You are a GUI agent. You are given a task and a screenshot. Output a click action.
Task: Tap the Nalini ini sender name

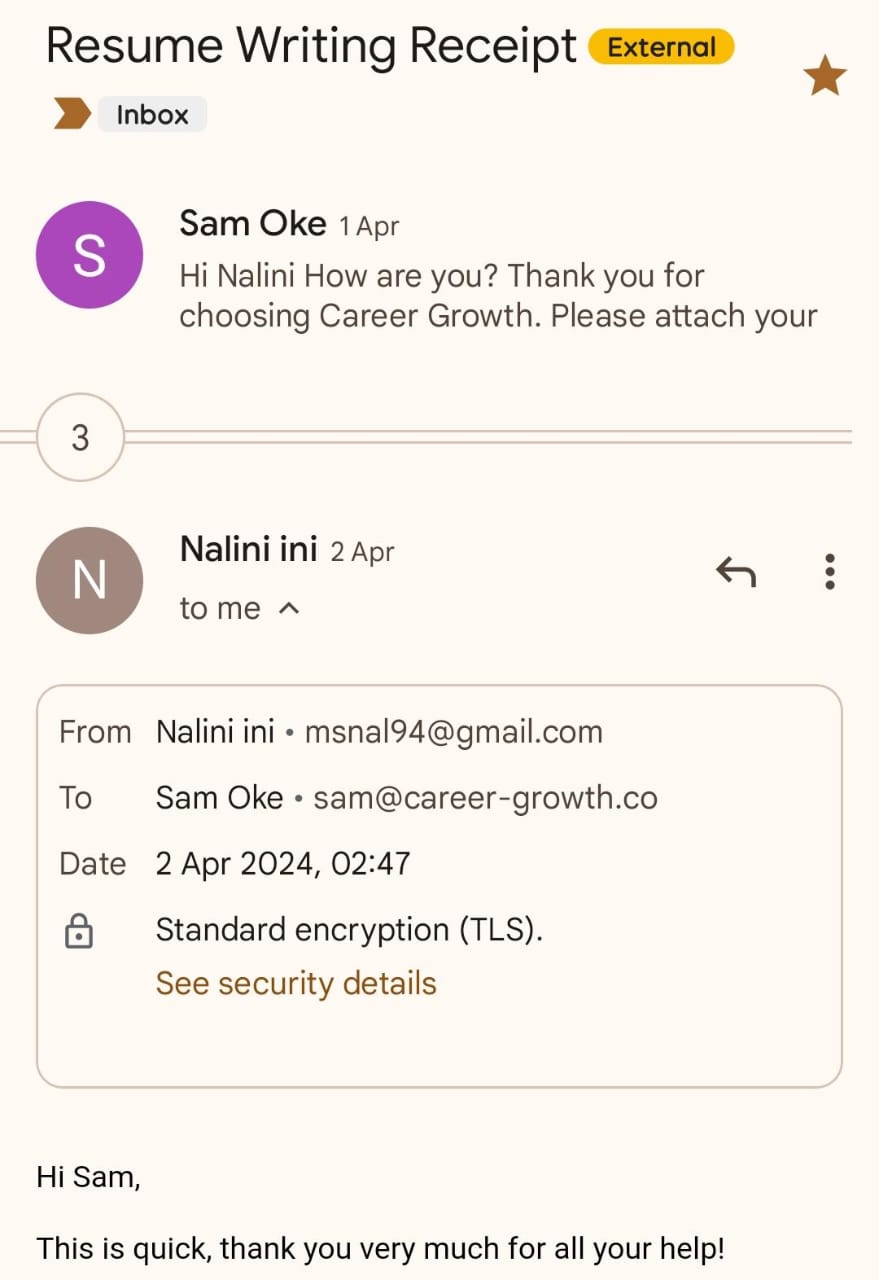248,548
